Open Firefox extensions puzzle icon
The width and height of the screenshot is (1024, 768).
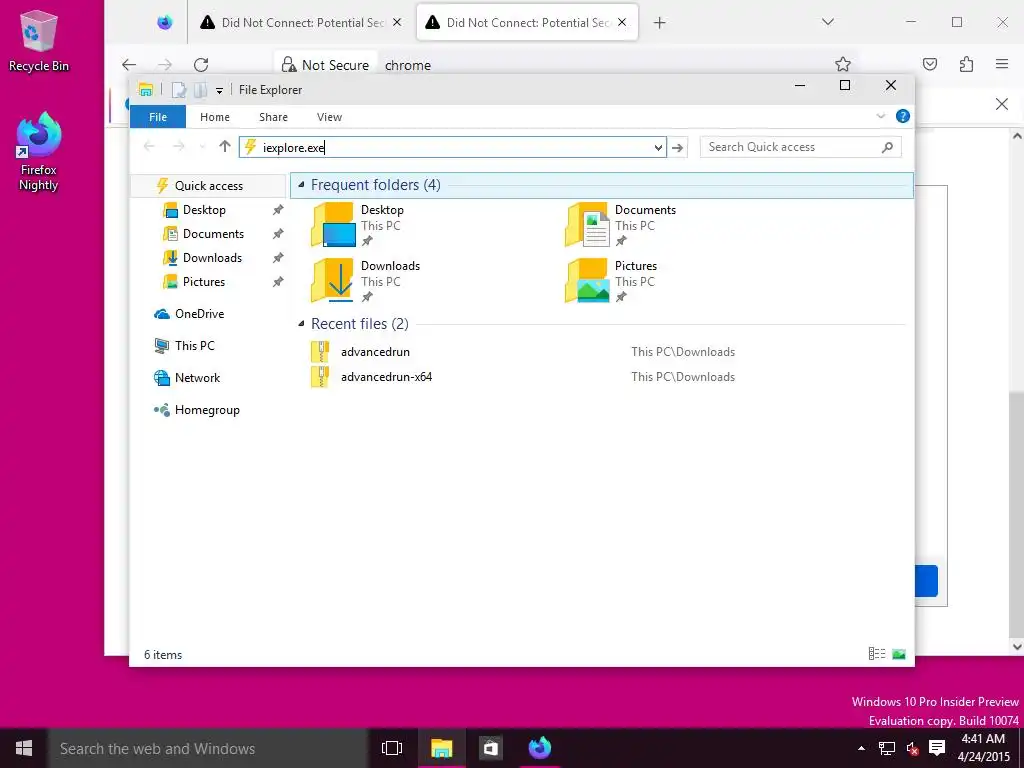point(967,64)
